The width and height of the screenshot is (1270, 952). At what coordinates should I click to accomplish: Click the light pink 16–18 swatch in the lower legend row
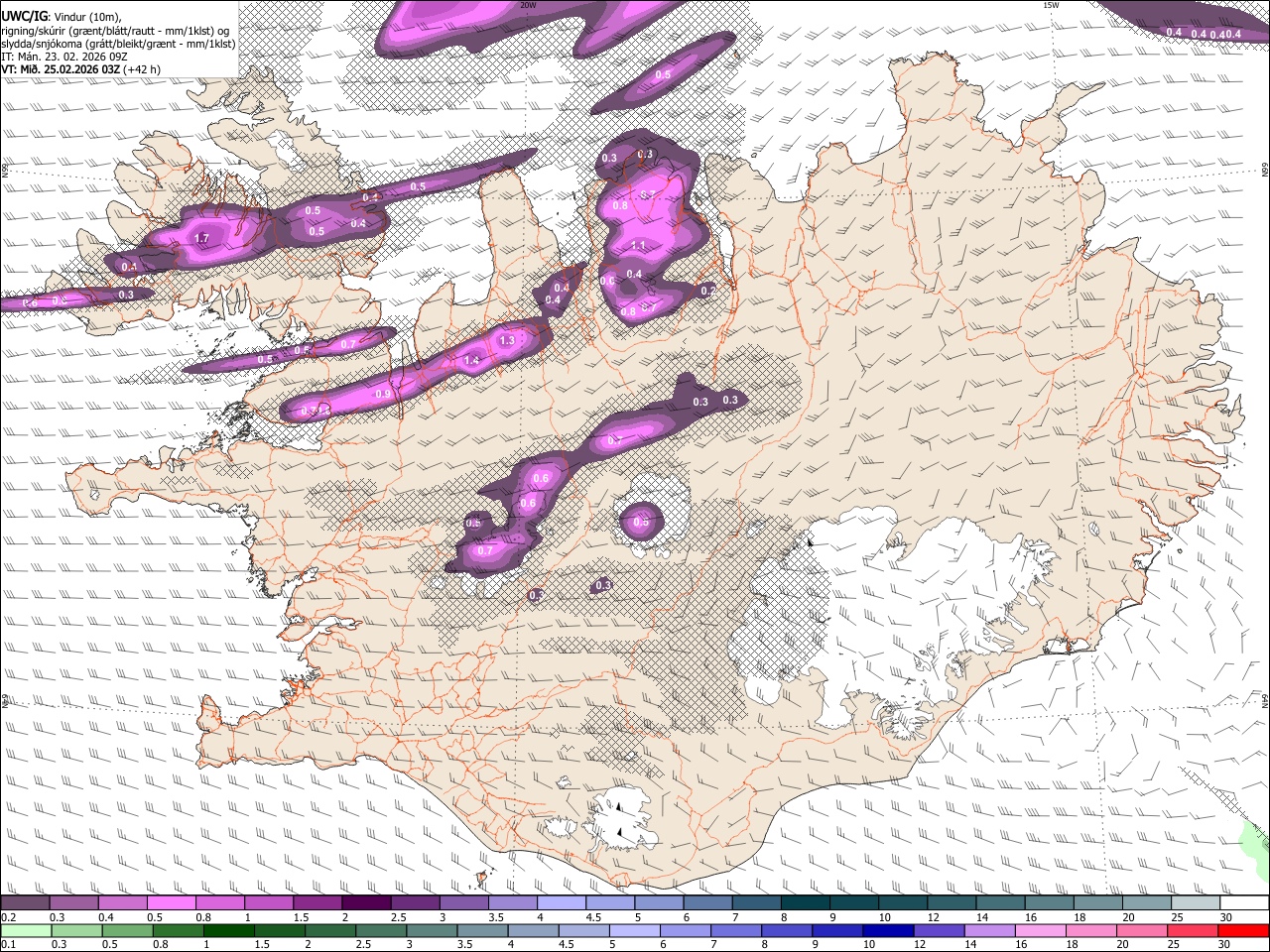(1040, 930)
